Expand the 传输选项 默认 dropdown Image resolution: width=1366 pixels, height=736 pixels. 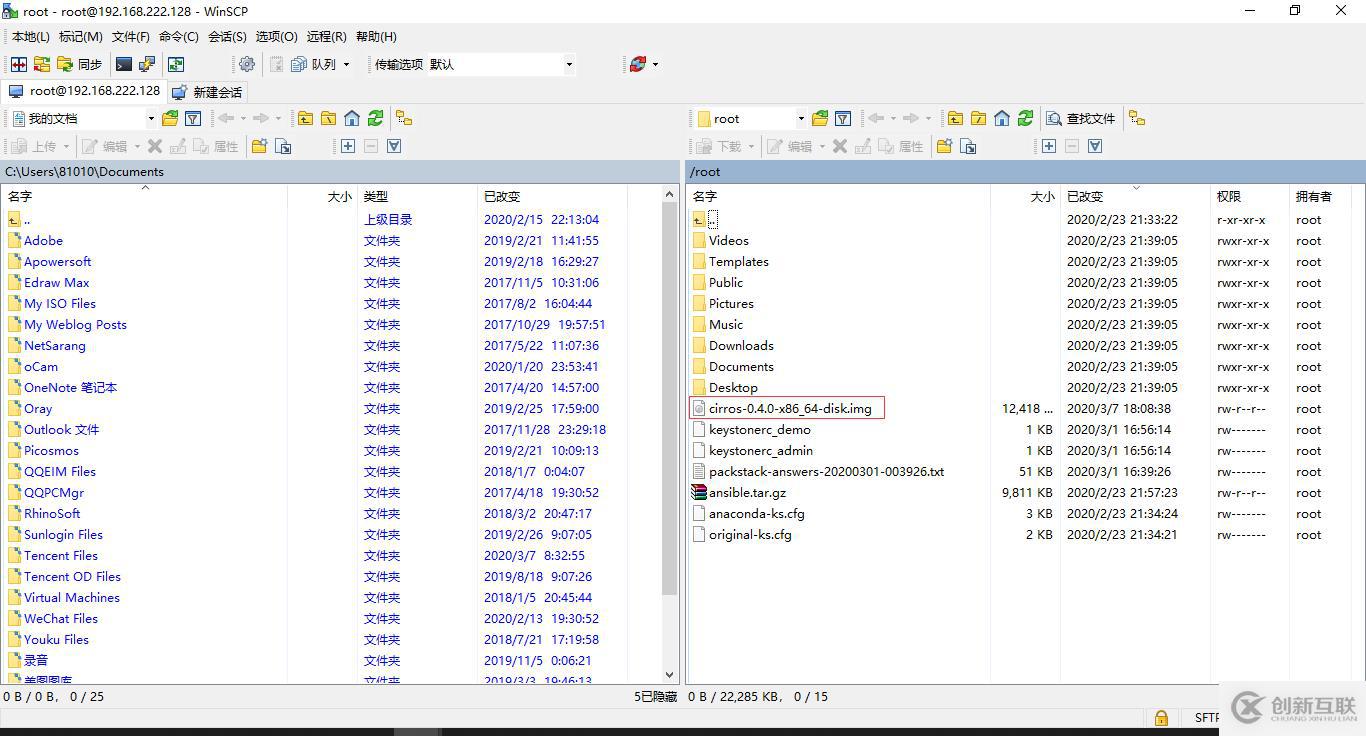568,64
